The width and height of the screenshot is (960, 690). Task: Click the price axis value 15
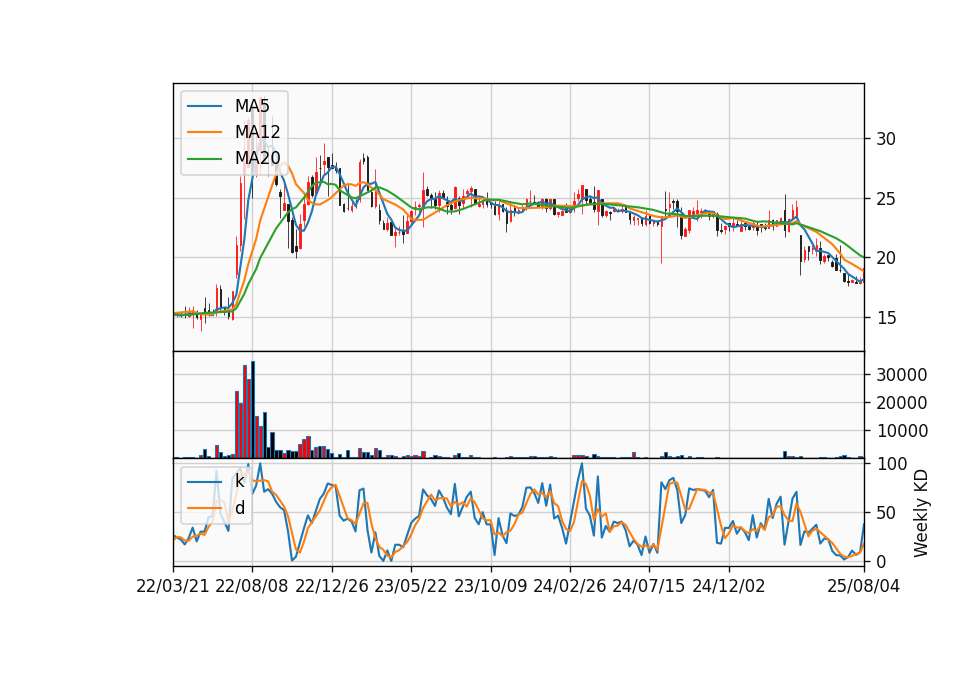(886, 318)
